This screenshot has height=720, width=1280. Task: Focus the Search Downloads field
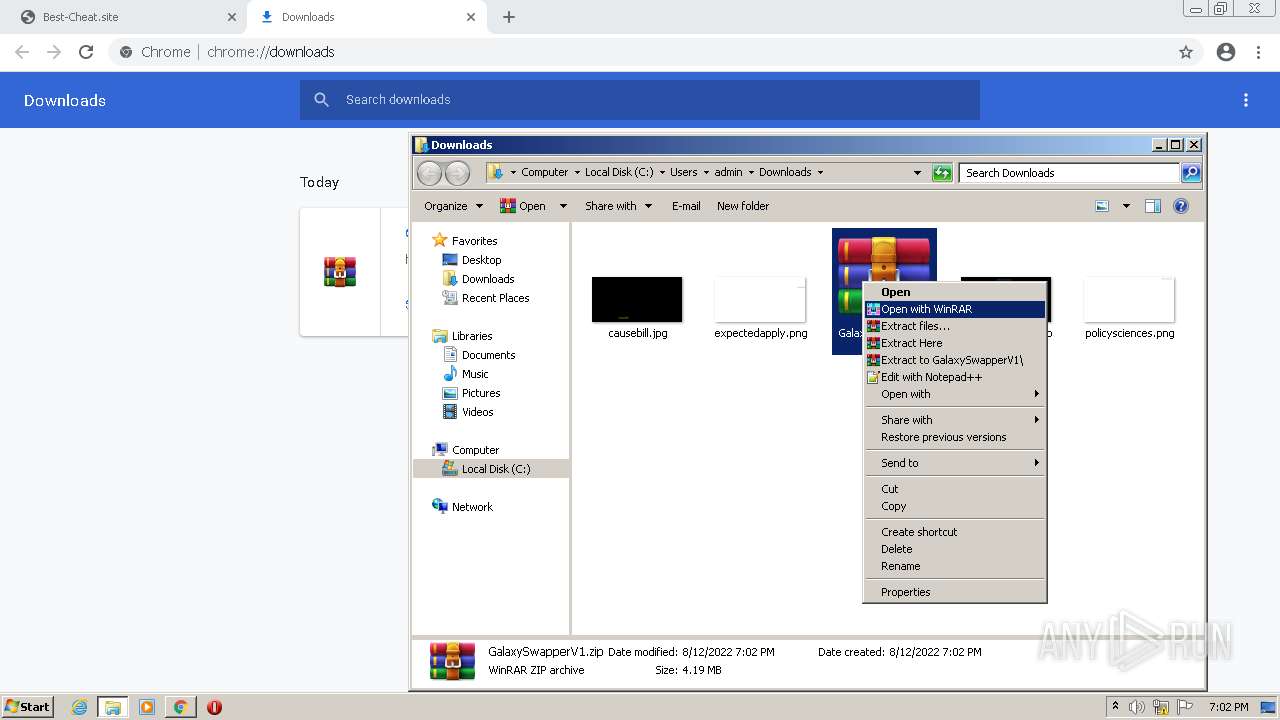point(1069,173)
